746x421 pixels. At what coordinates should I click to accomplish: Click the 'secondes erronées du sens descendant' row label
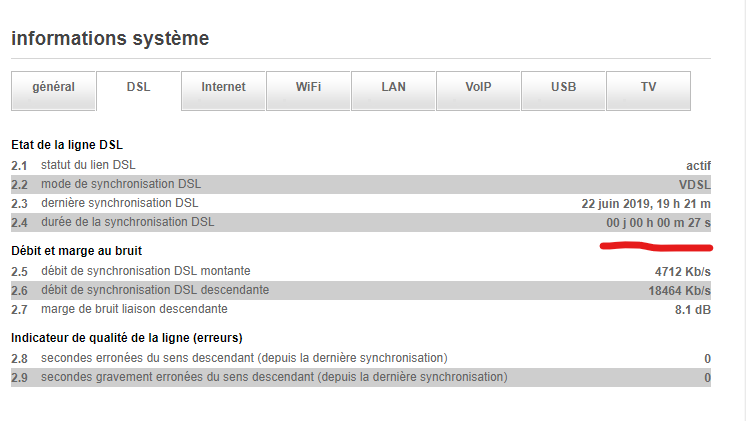(x=243, y=358)
